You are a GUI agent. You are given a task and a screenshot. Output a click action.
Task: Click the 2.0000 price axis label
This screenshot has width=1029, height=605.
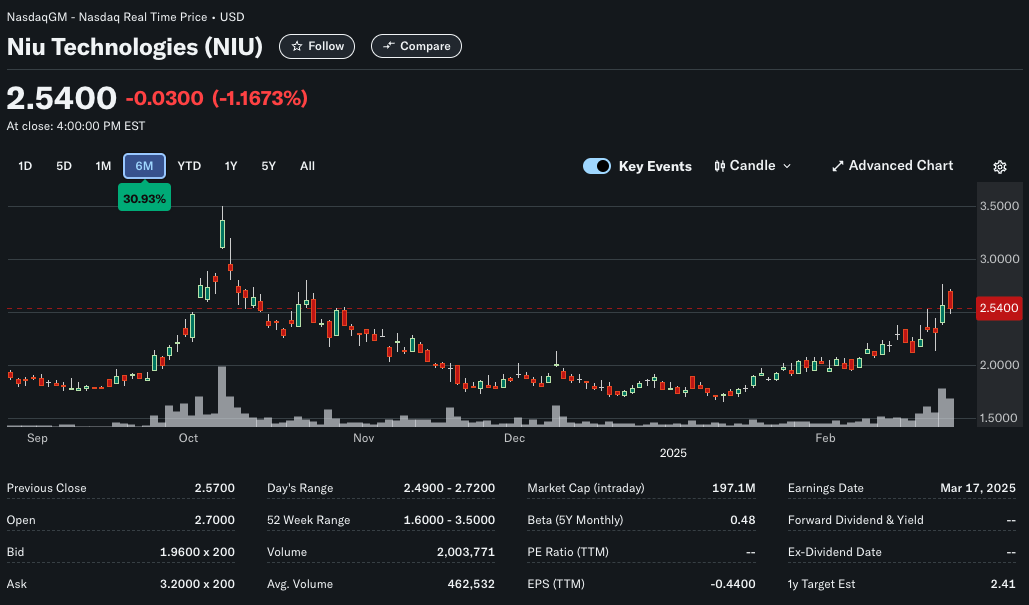pyautogui.click(x=999, y=365)
